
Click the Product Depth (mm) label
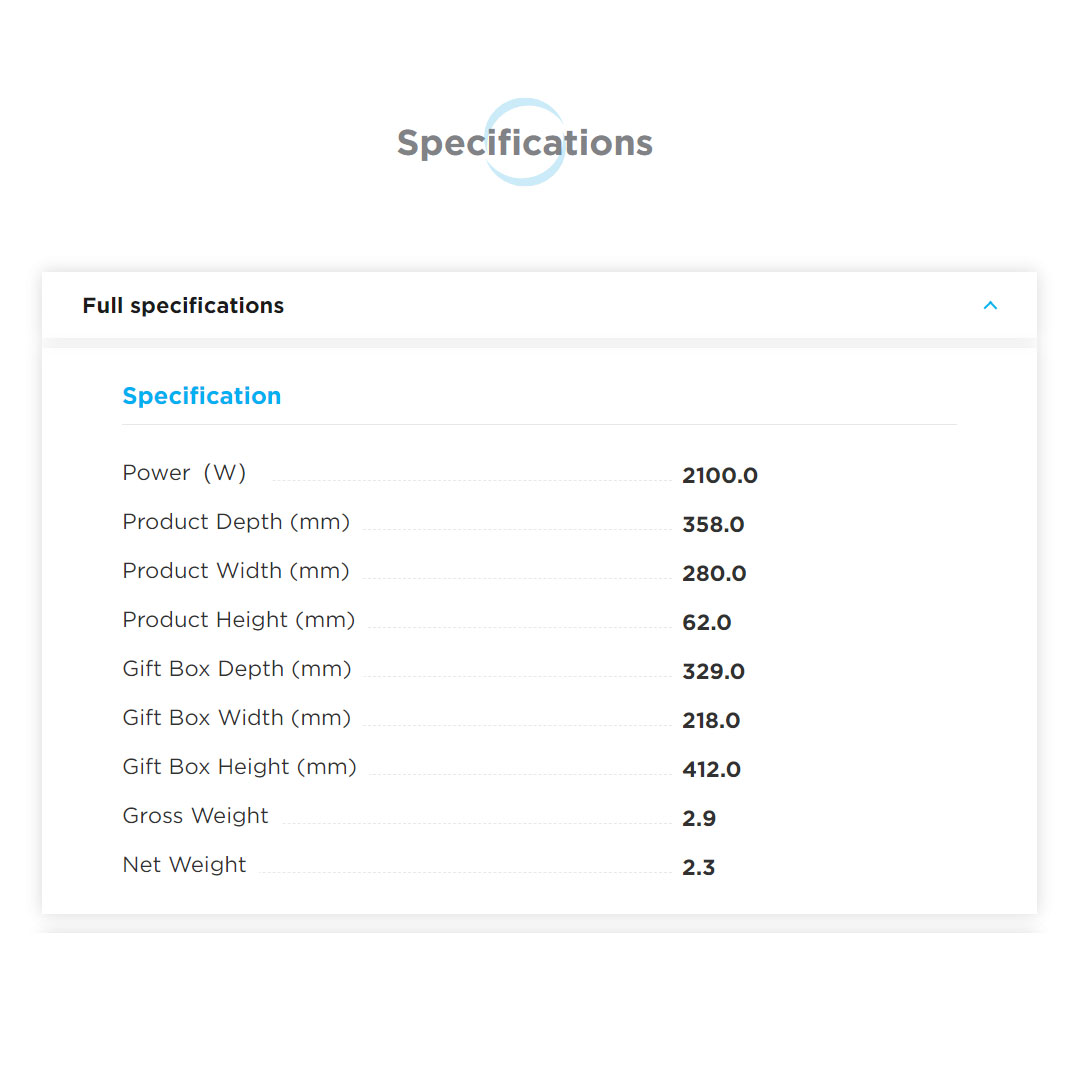click(x=236, y=522)
